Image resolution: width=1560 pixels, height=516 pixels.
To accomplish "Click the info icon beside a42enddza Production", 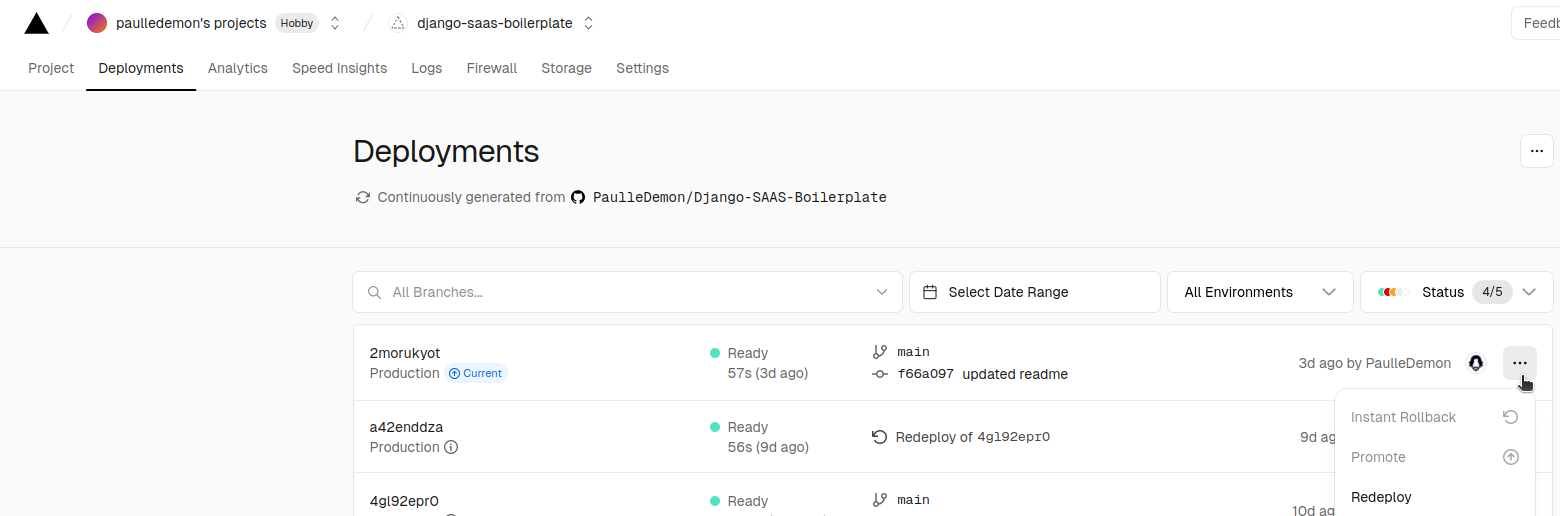I will coord(451,447).
